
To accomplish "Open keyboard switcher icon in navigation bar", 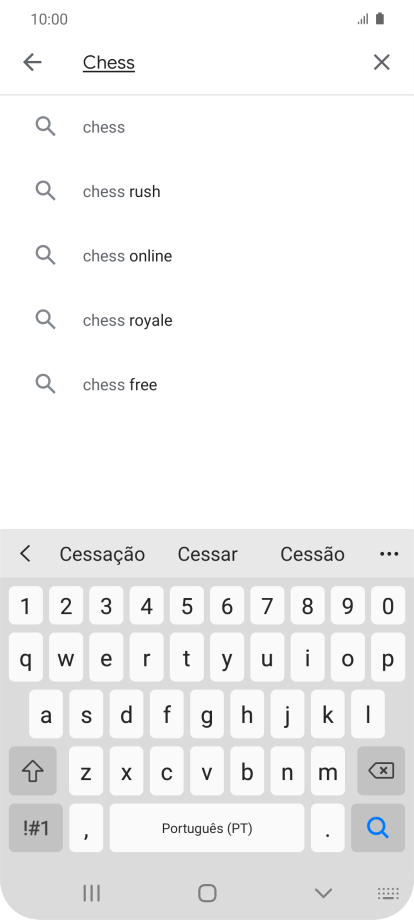I will [388, 893].
